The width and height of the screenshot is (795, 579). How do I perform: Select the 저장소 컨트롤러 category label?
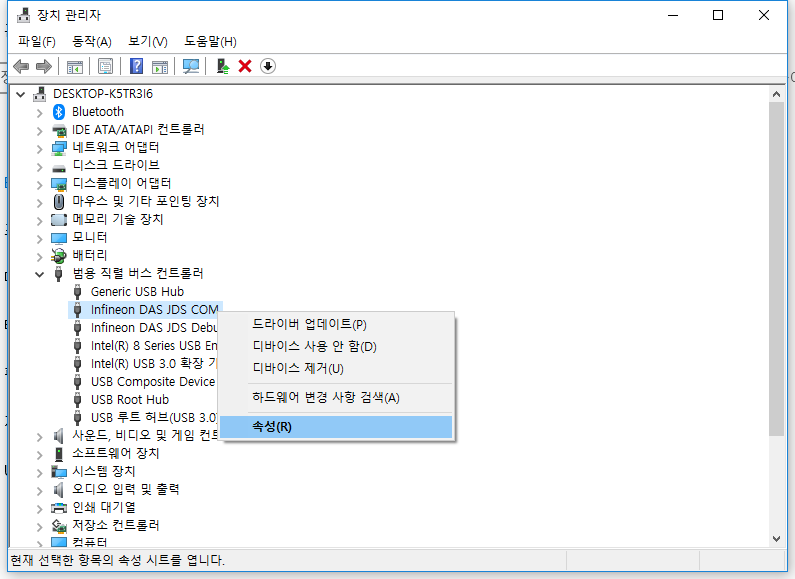pos(116,525)
